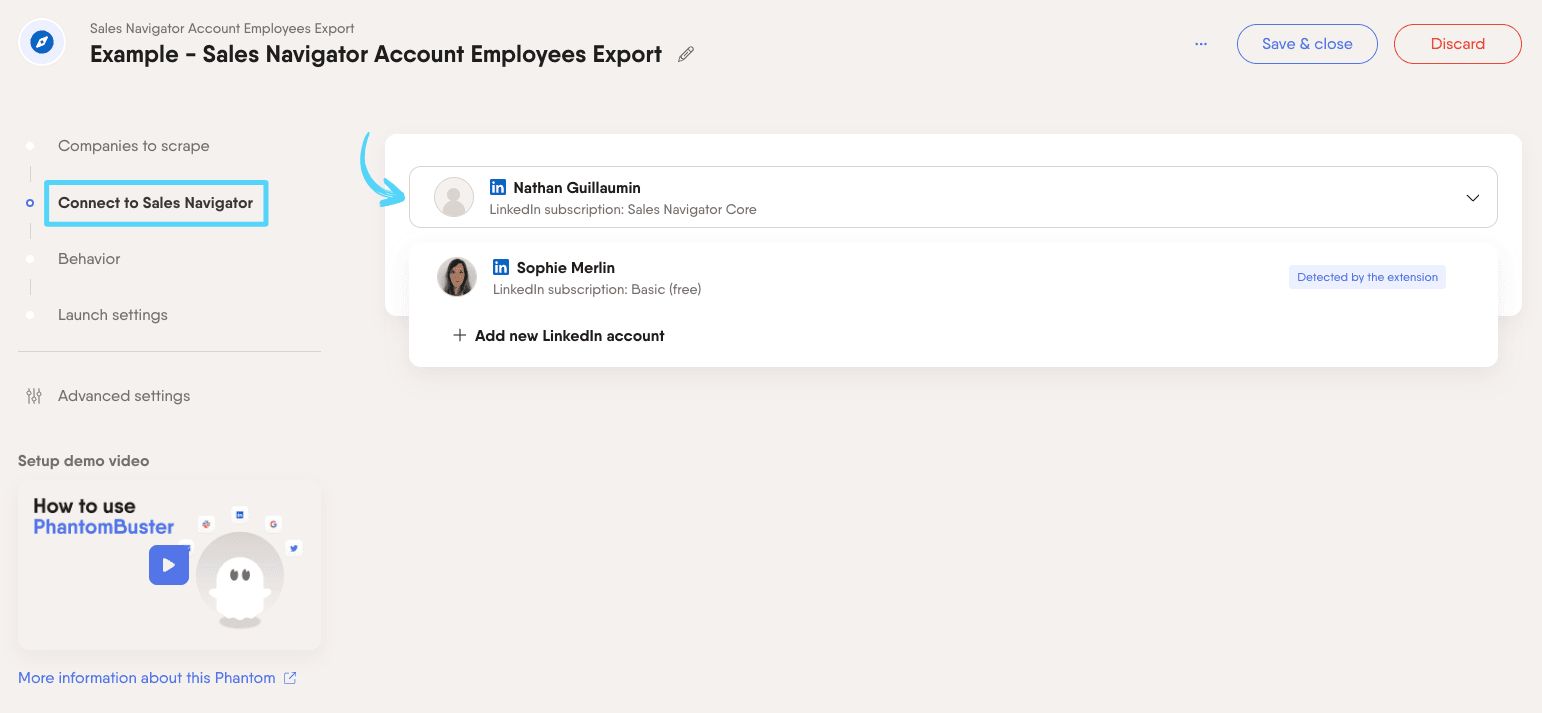The image size is (1542, 713).
Task: Open More information about this Phantom link
Action: tap(147, 678)
